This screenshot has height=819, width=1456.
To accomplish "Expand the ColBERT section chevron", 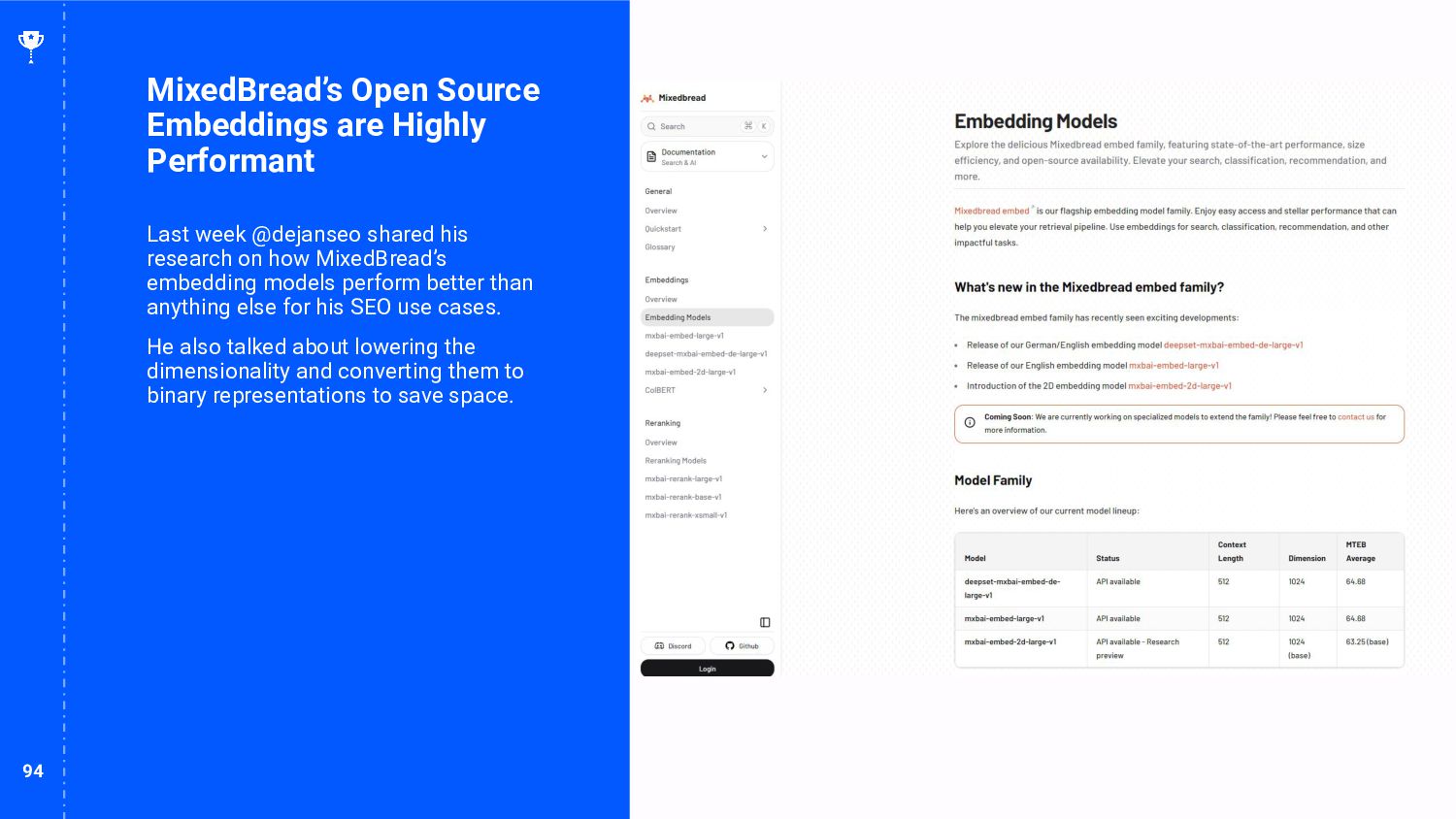I will [765, 390].
